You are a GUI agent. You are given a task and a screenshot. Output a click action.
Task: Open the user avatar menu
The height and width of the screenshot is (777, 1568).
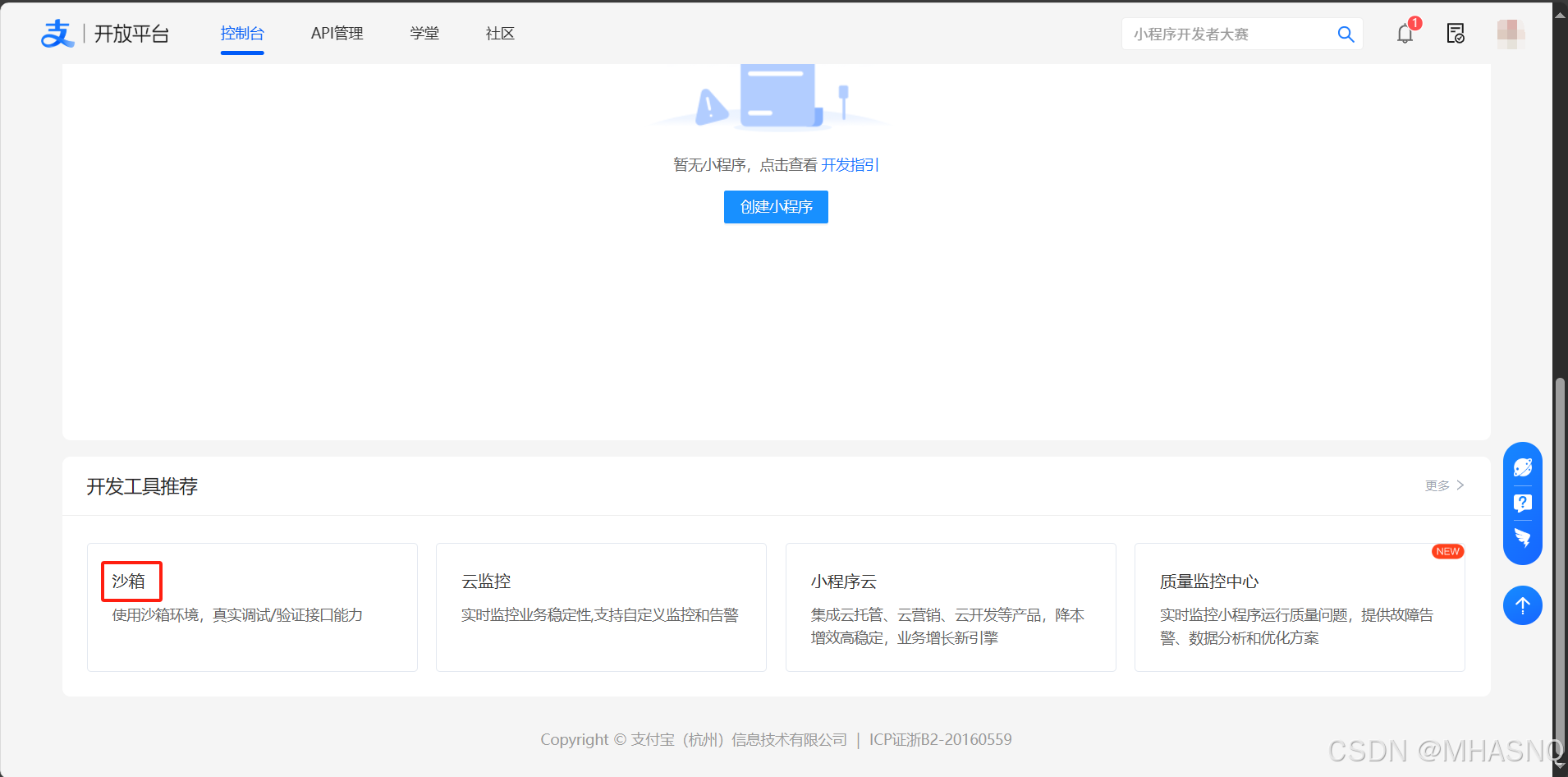click(1511, 34)
